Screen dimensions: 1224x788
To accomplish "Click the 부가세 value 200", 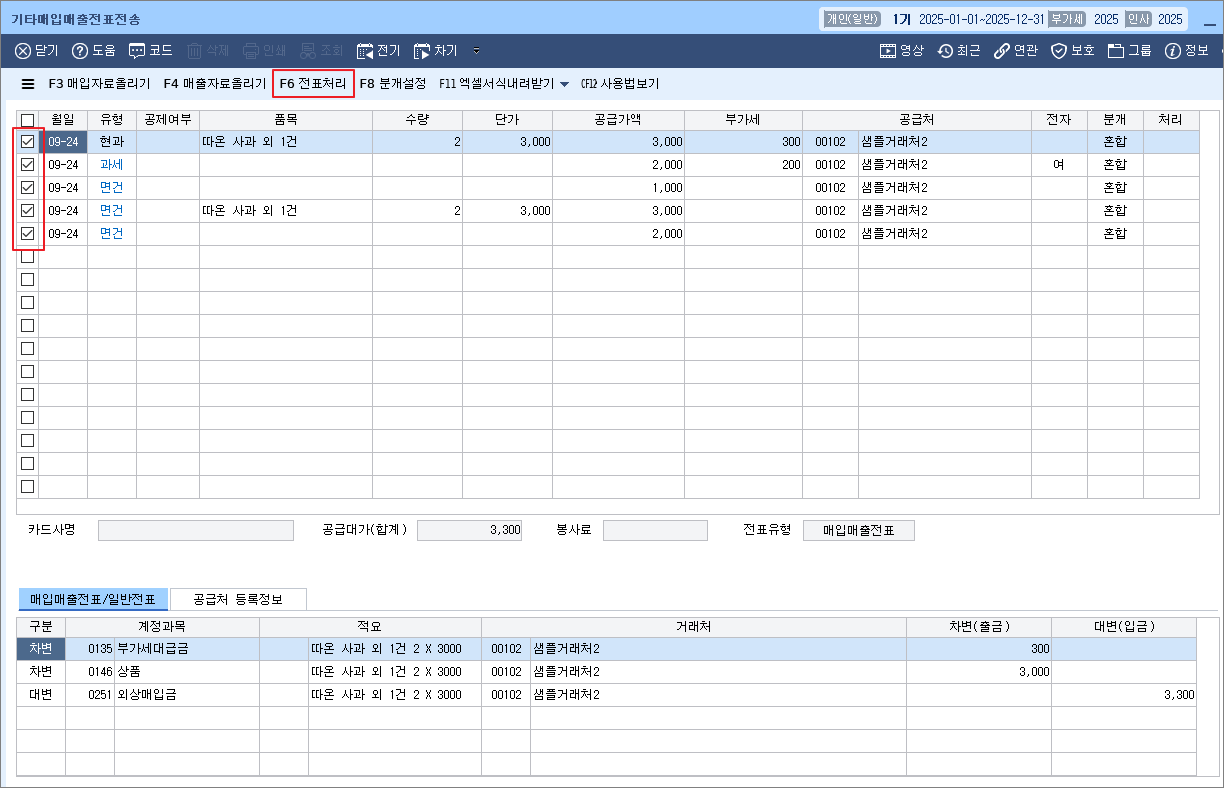I will coord(791,165).
